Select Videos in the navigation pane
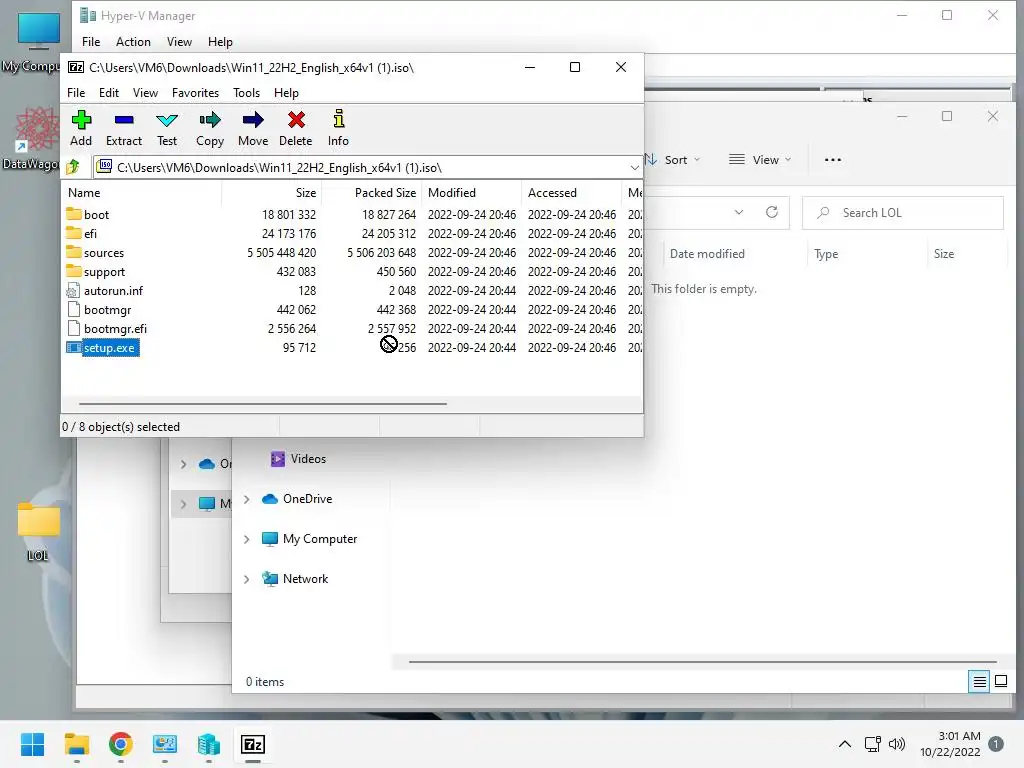Image resolution: width=1024 pixels, height=768 pixels. pyautogui.click(x=298, y=459)
